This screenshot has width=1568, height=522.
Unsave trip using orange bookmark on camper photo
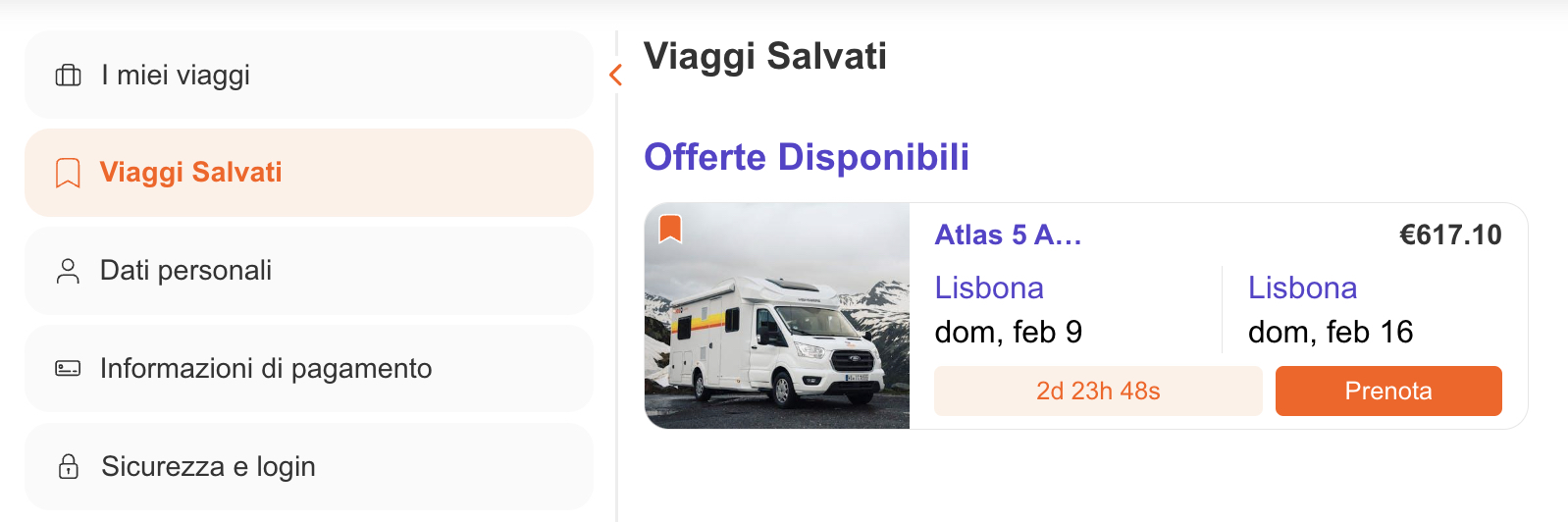point(670,229)
